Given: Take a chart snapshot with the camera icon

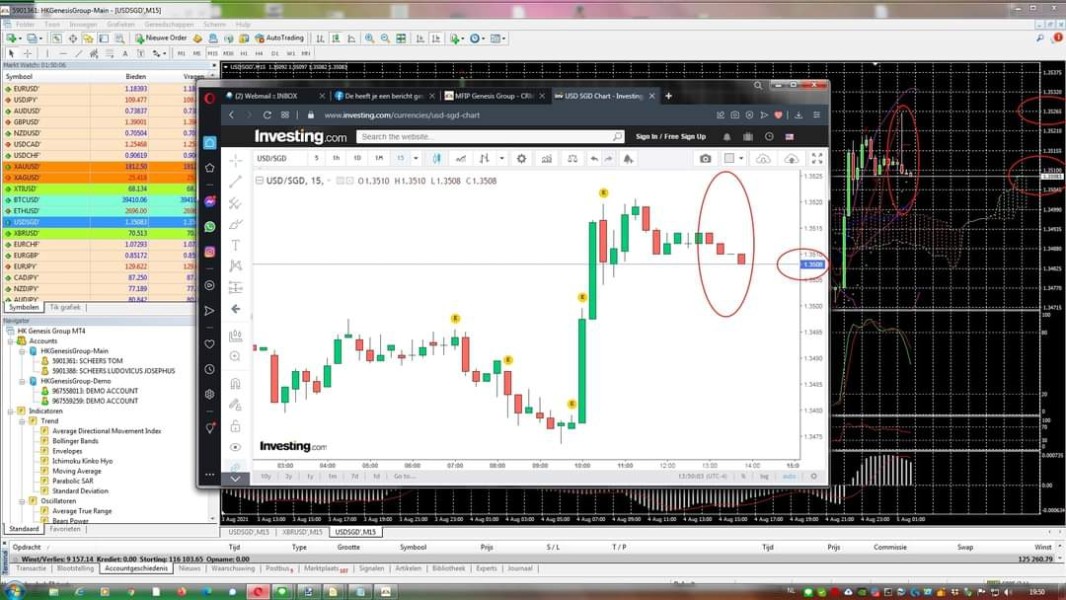Looking at the screenshot, I should (705, 158).
